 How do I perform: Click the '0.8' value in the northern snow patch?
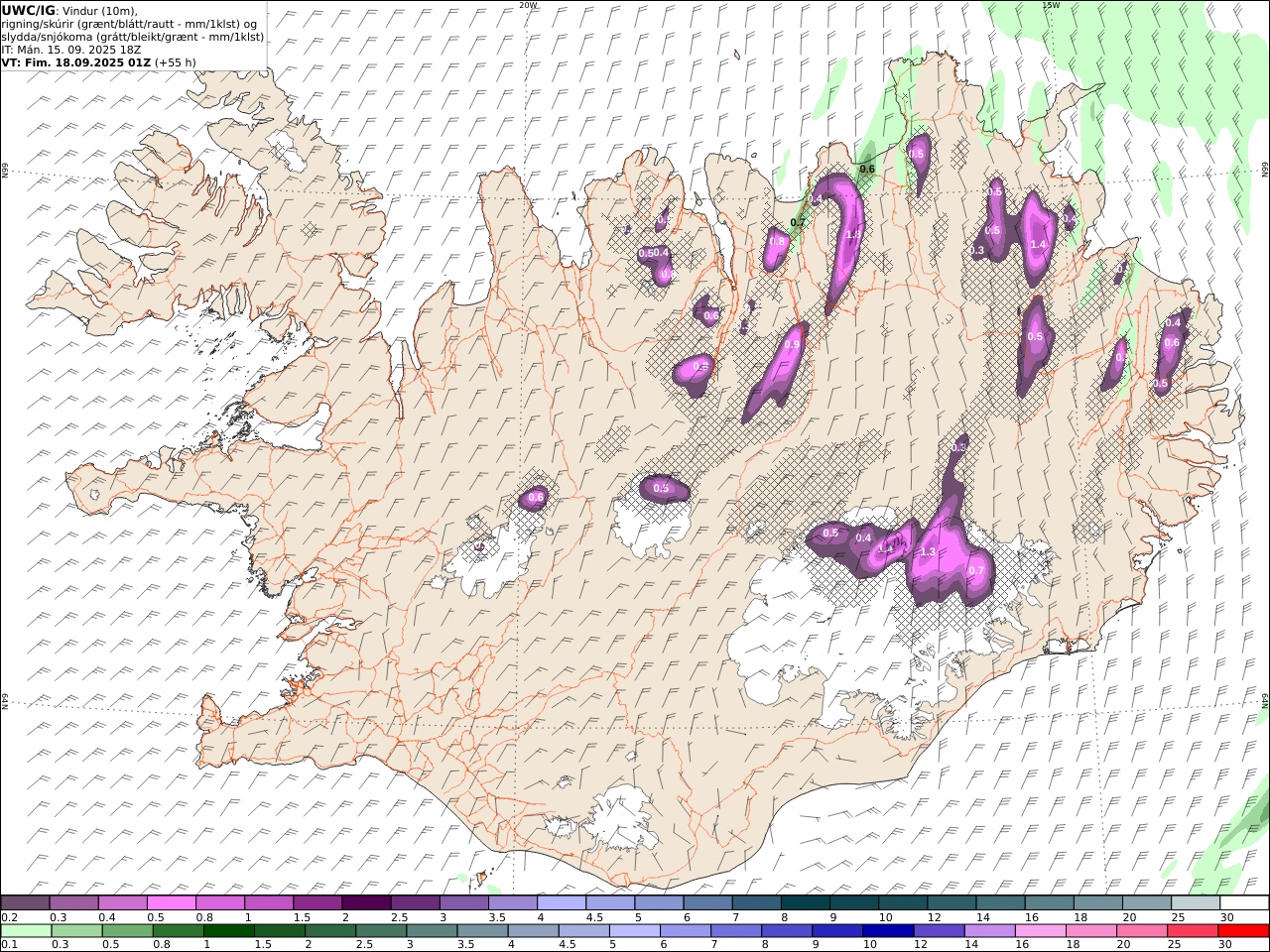(x=778, y=241)
